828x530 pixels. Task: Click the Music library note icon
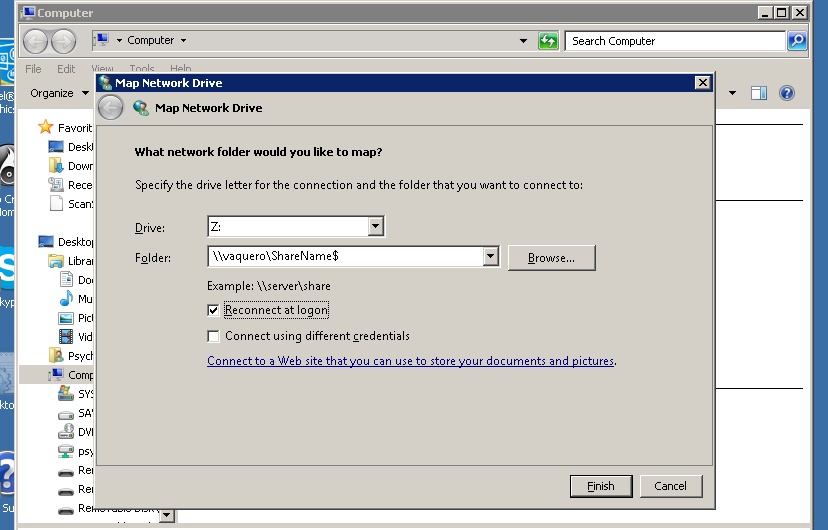(66, 298)
